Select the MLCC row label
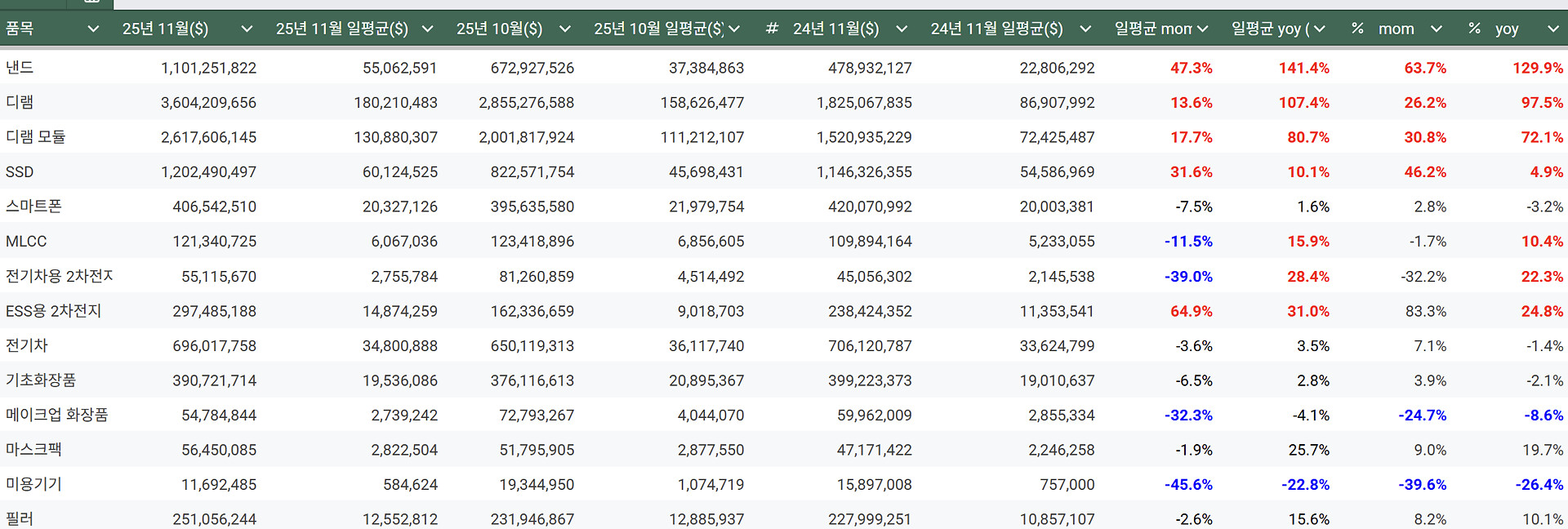 [26, 242]
